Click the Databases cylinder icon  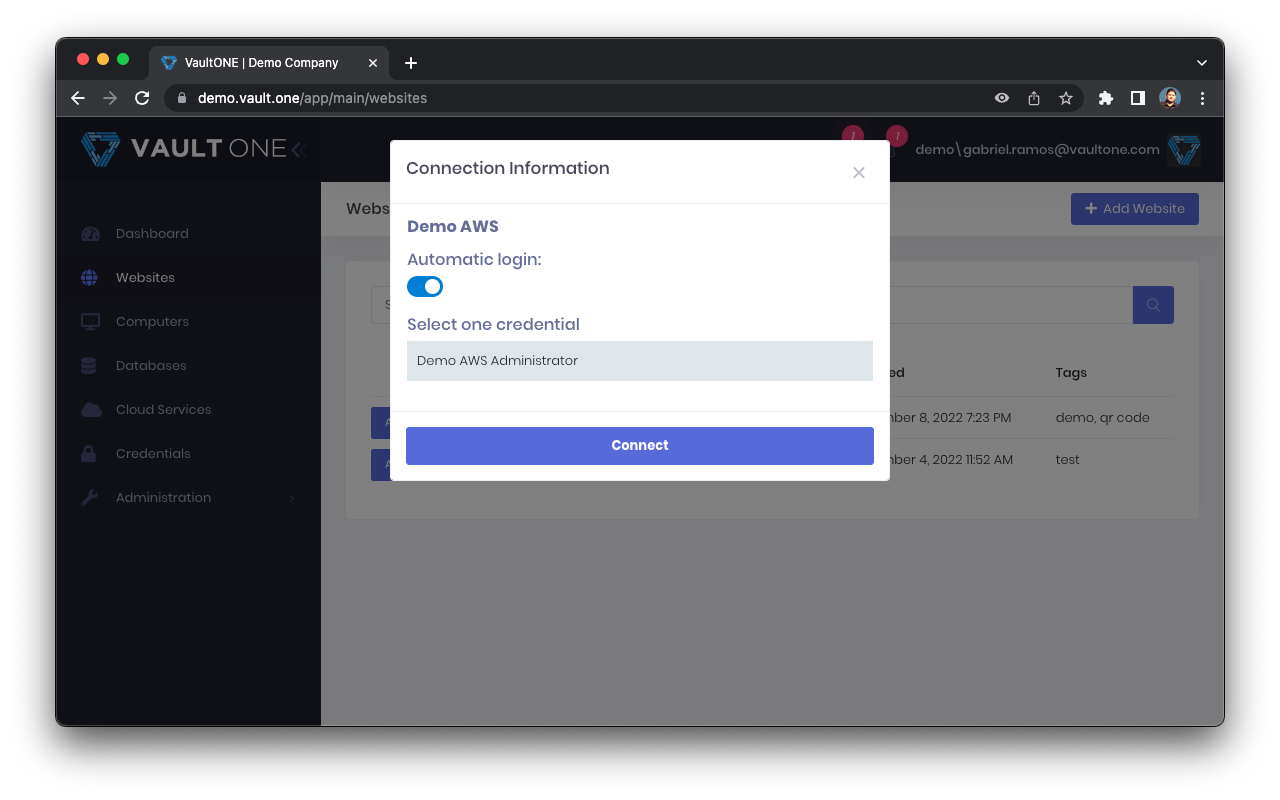coord(89,366)
